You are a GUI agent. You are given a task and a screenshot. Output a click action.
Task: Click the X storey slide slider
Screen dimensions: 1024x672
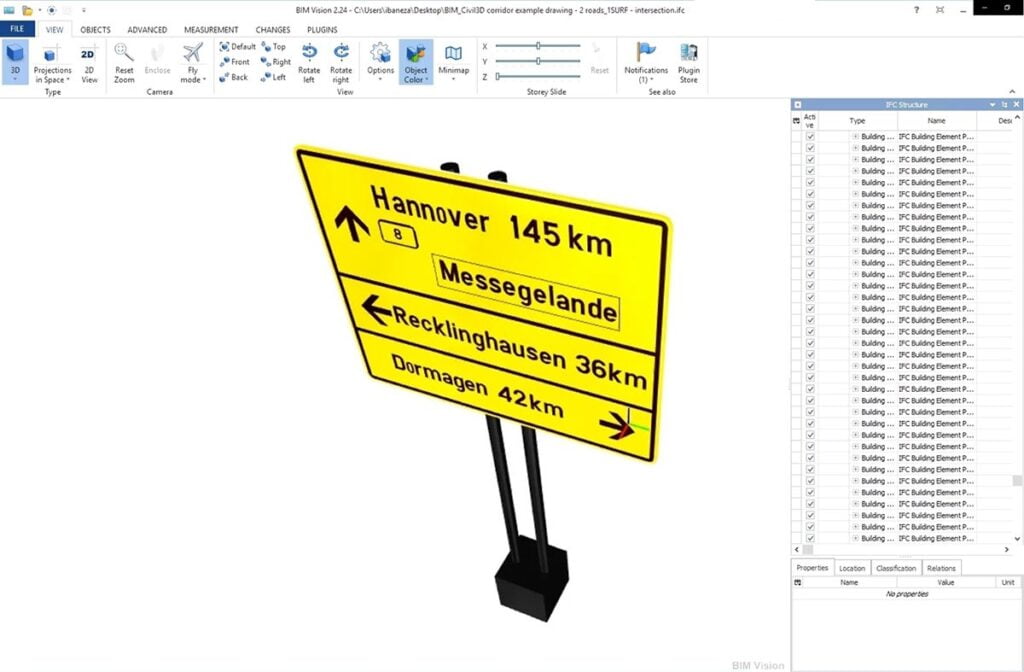pos(538,46)
